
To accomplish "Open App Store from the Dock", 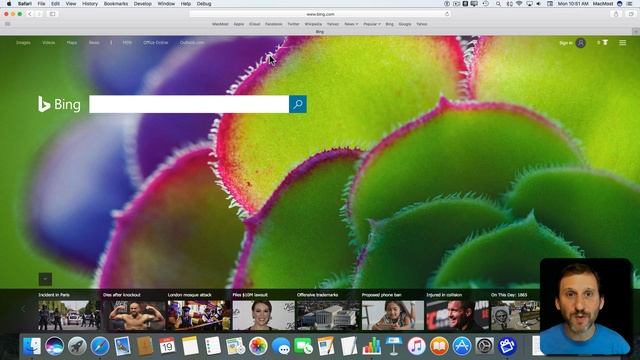I will click(462, 346).
